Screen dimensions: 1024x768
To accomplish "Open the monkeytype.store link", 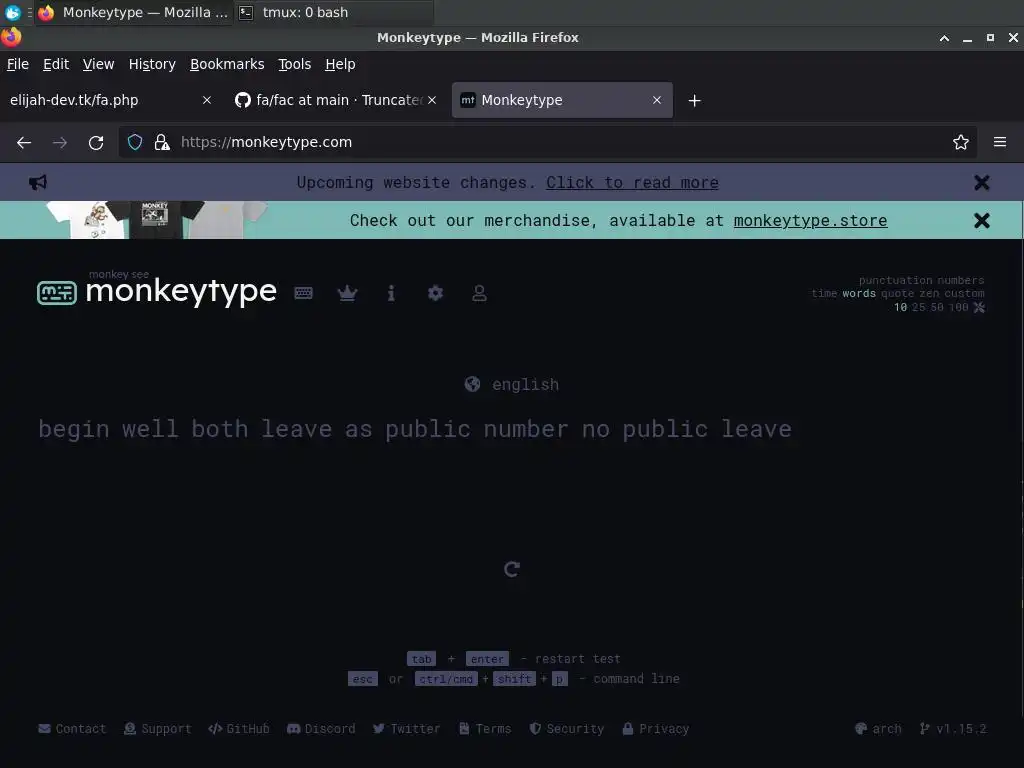I will 810,221.
